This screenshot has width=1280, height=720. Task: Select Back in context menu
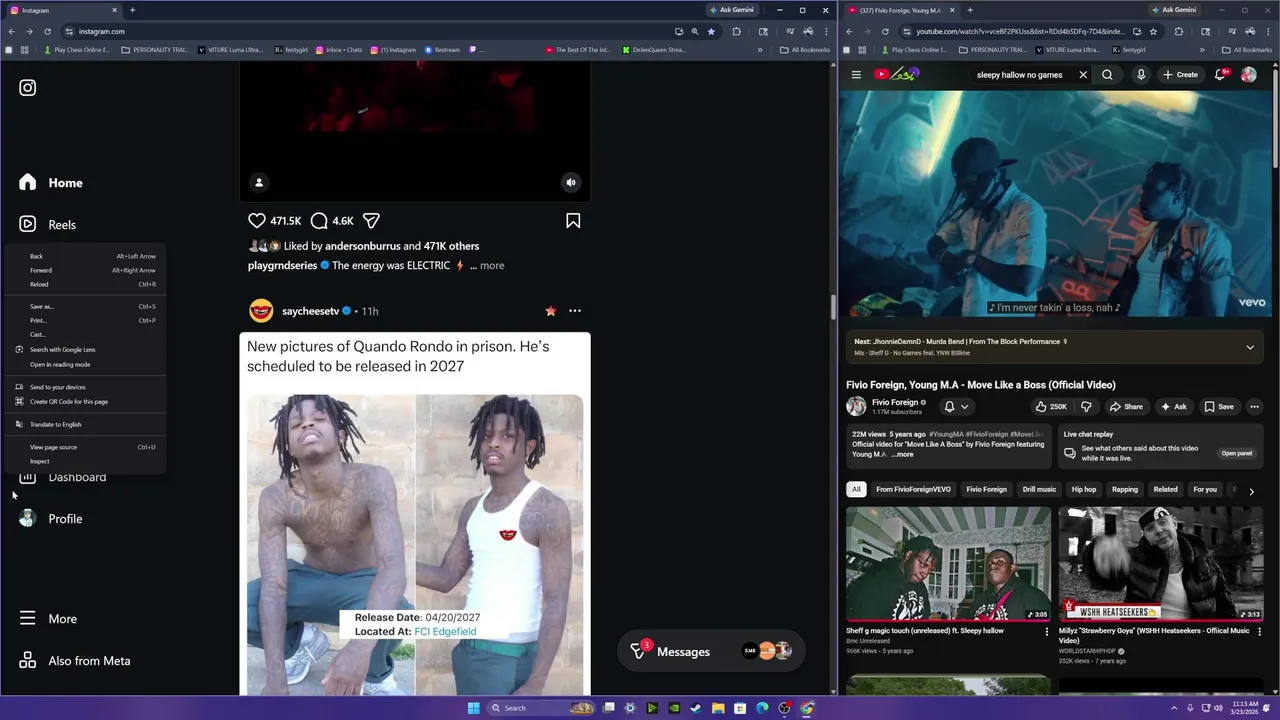pyautogui.click(x=85, y=257)
